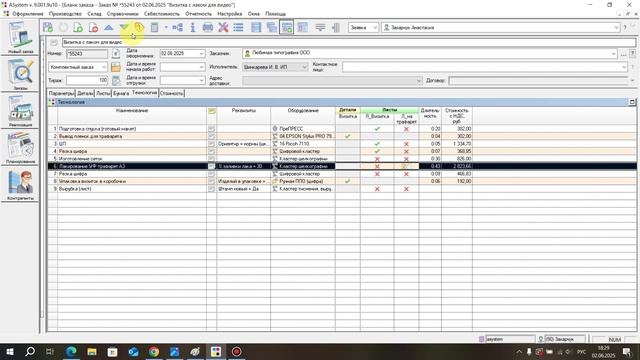Open Планирование in left sidebar

point(20,147)
